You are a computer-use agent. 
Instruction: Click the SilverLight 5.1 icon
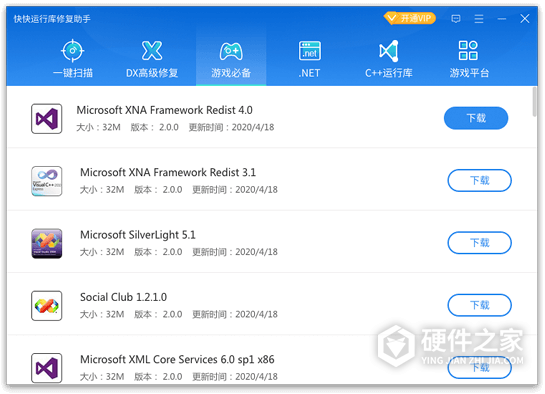tap(47, 243)
